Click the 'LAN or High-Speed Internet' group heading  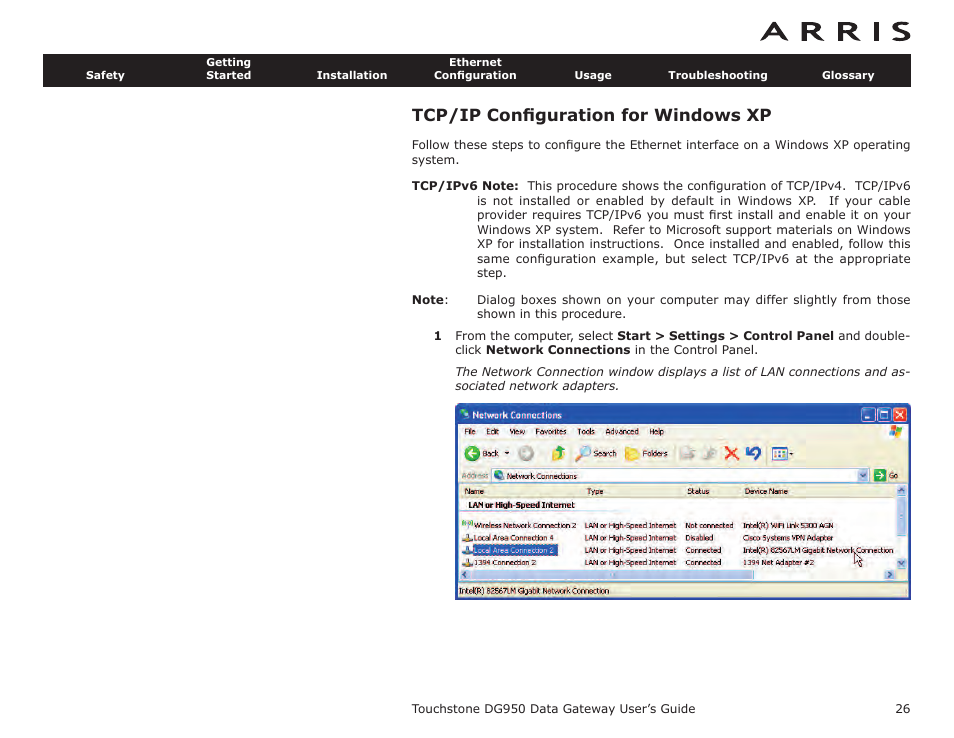coord(521,505)
